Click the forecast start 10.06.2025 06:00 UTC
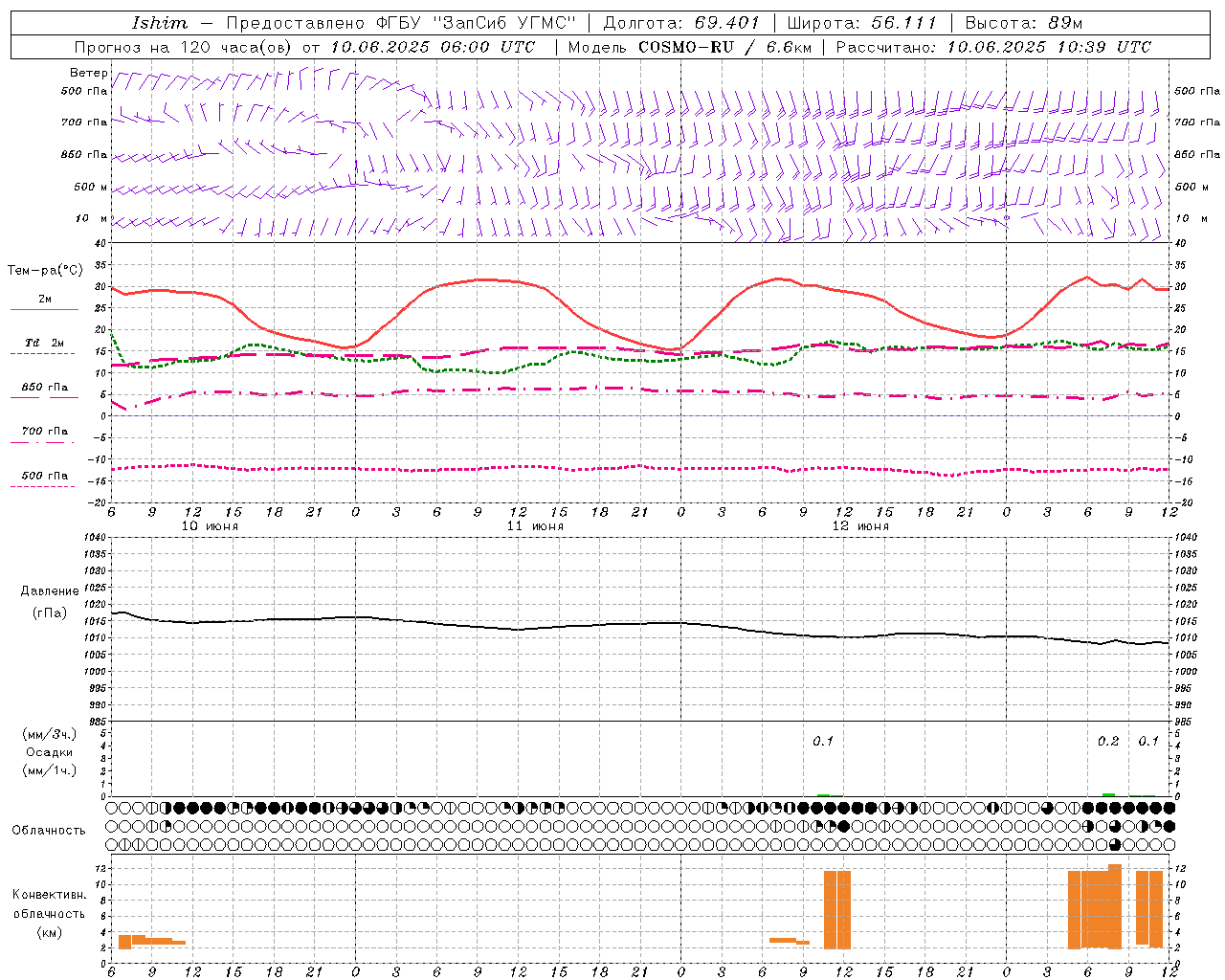 [x=433, y=46]
